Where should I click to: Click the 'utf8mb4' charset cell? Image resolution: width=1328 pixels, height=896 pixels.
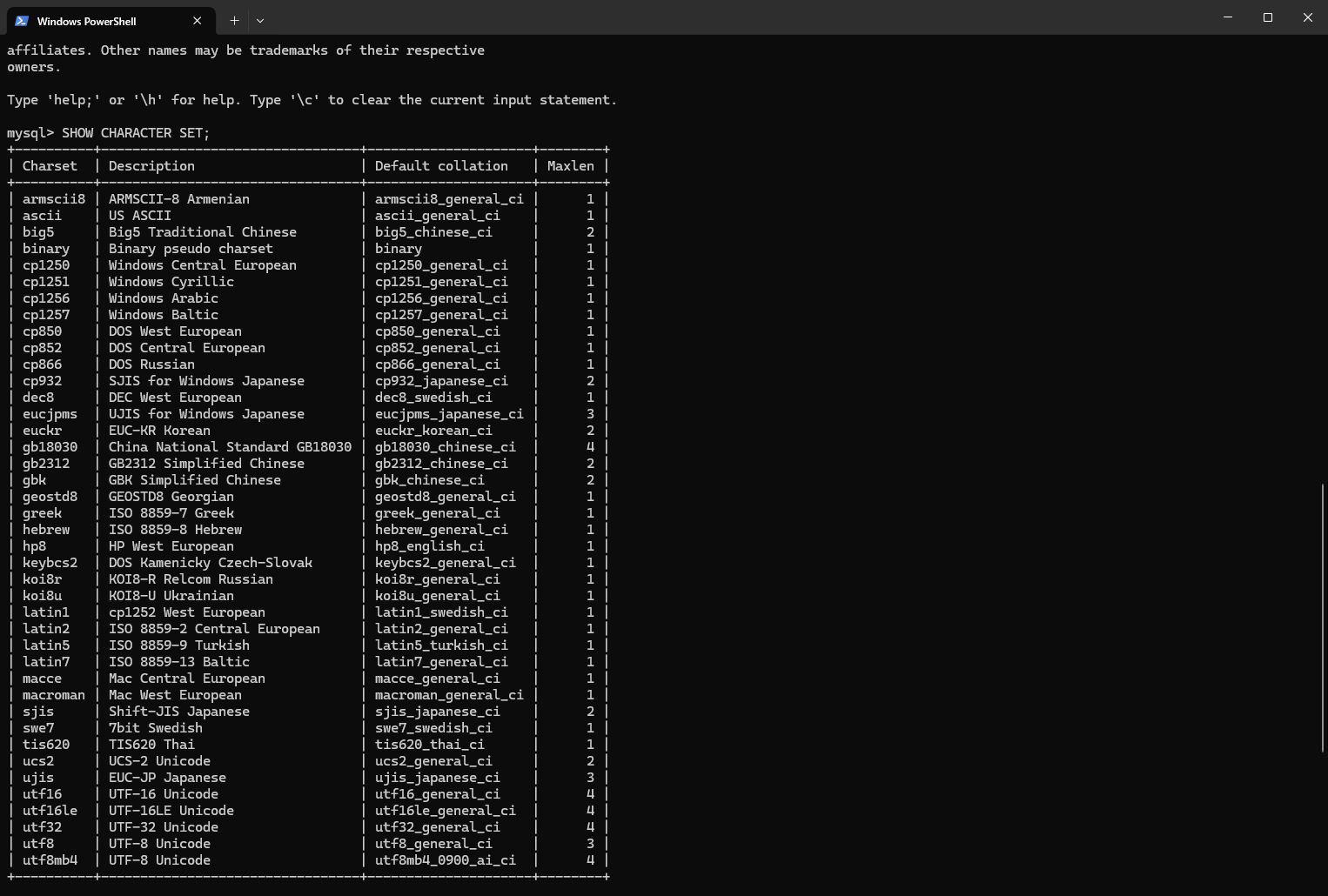50,860
